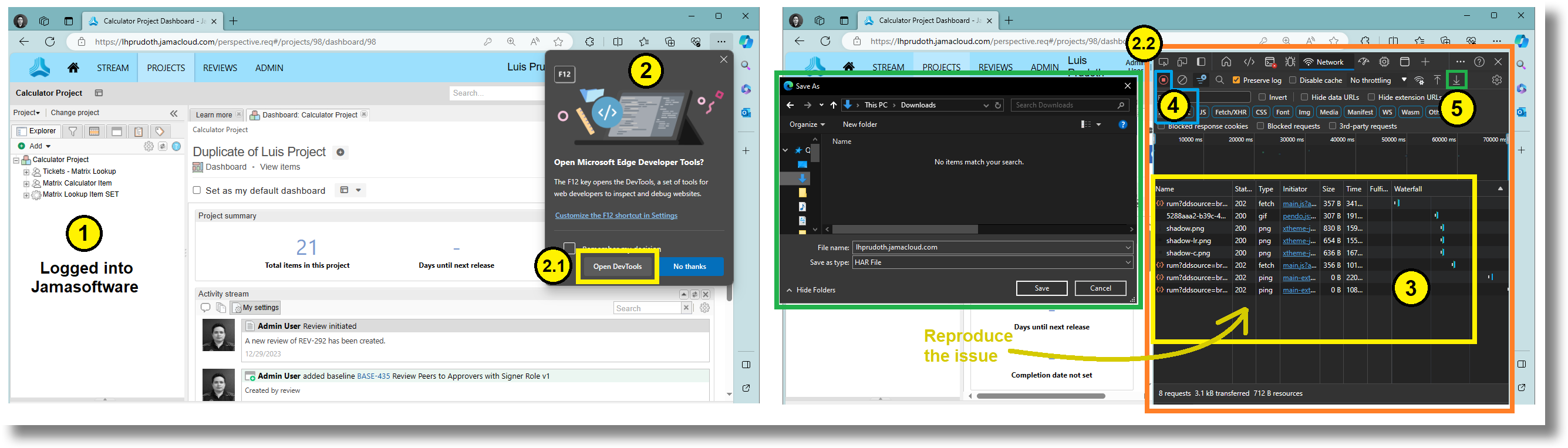
Task: Open Customize the F12 shortcut in Settings link
Action: 616,215
